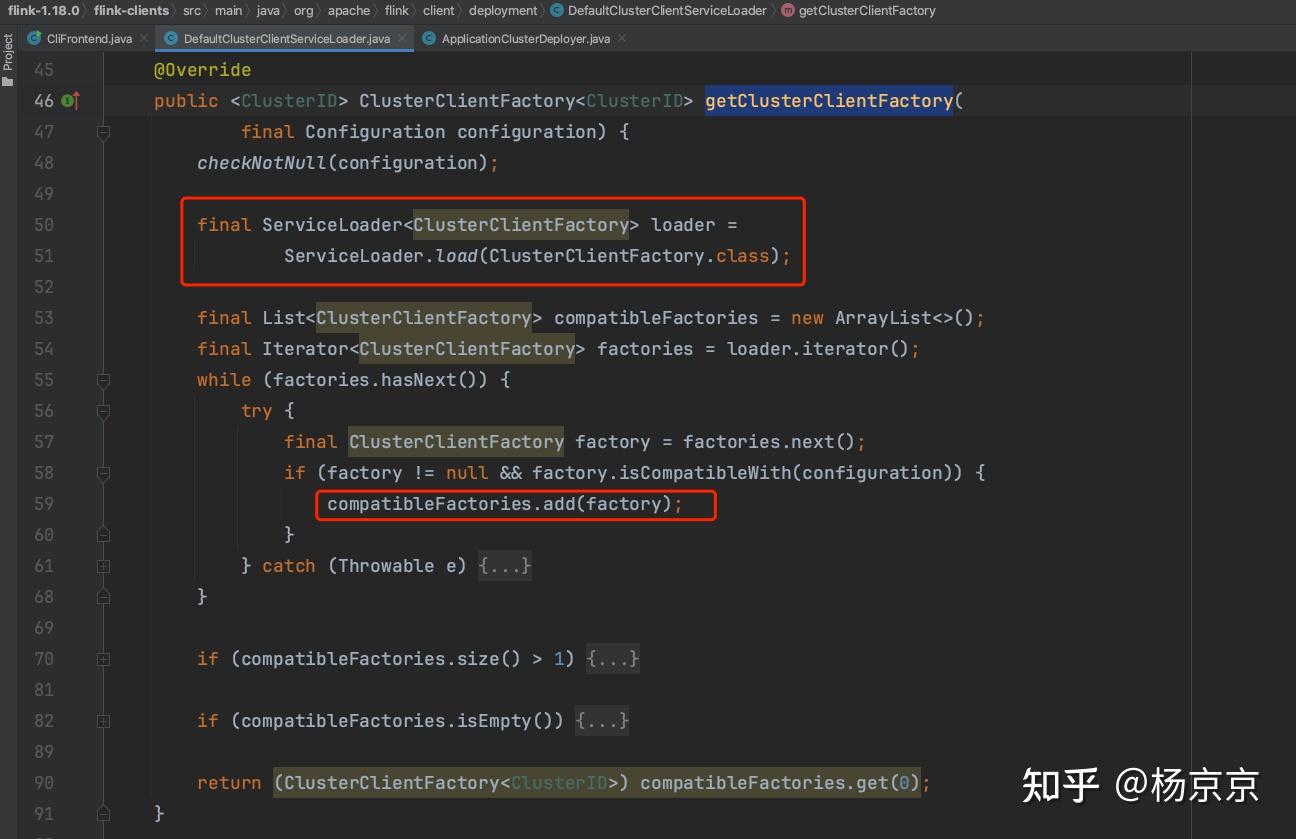
Task: Click the class icon beside DefaultClusterClientServiceLoader breadcrumb
Action: 556,11
